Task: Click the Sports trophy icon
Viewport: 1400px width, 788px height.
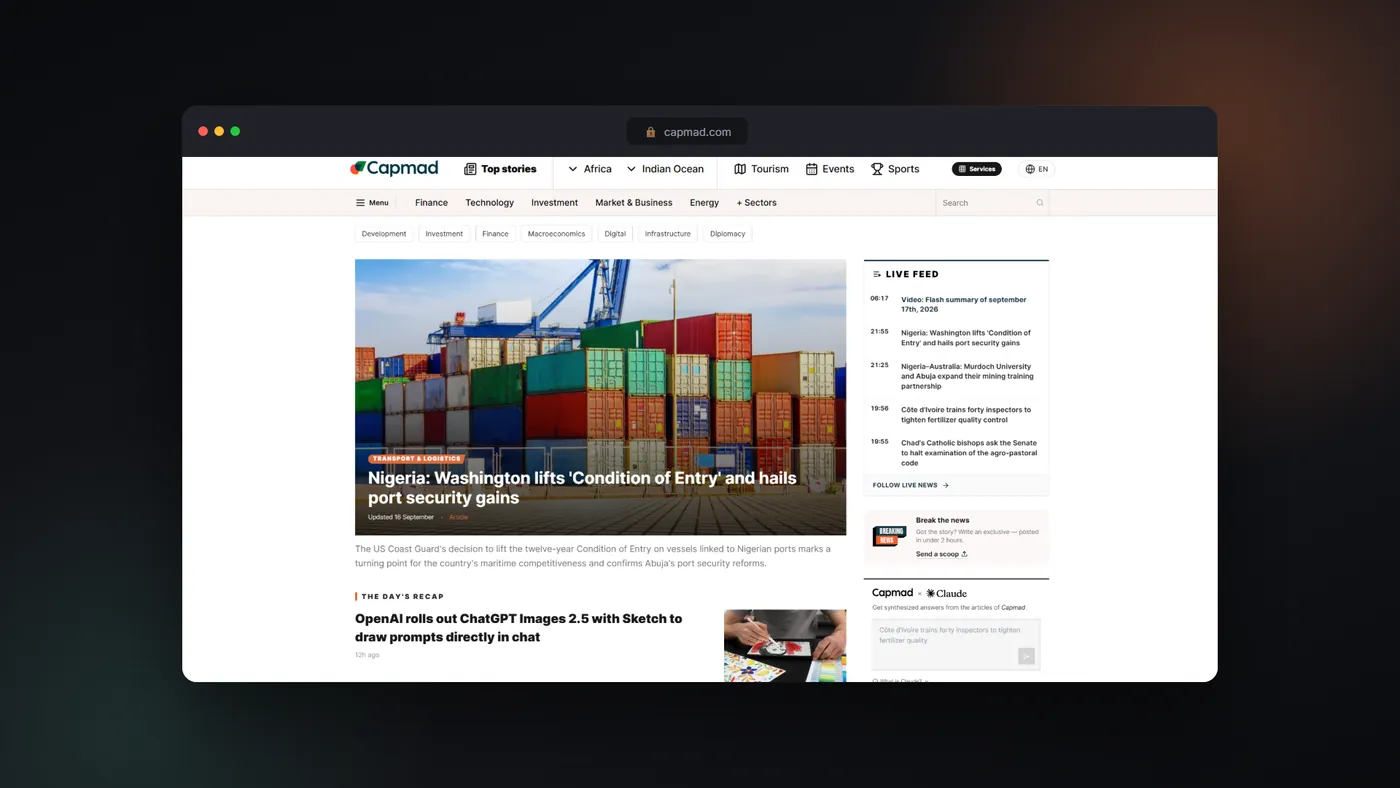Action: [877, 169]
